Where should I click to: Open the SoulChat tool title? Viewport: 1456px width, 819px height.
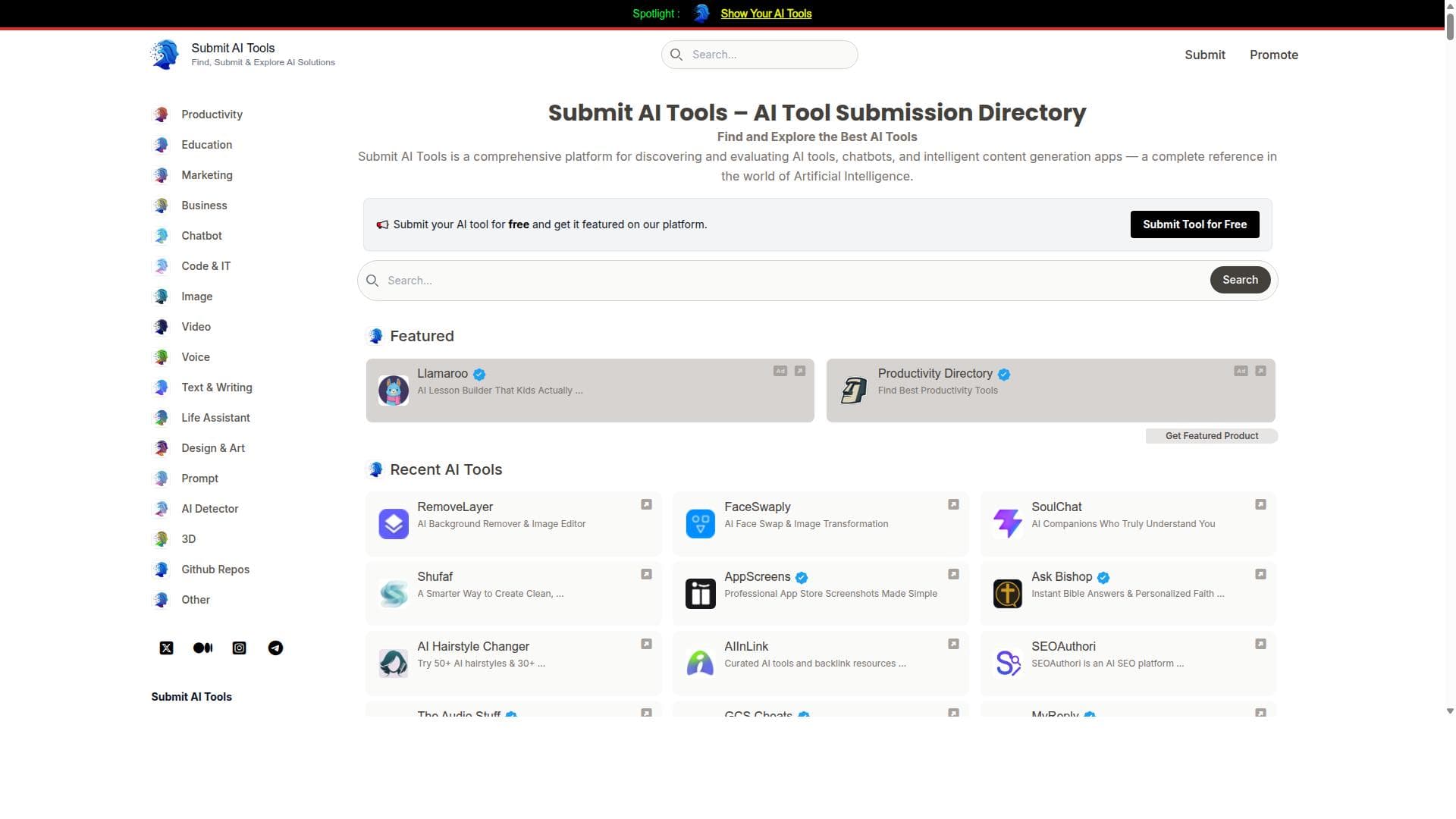point(1056,507)
